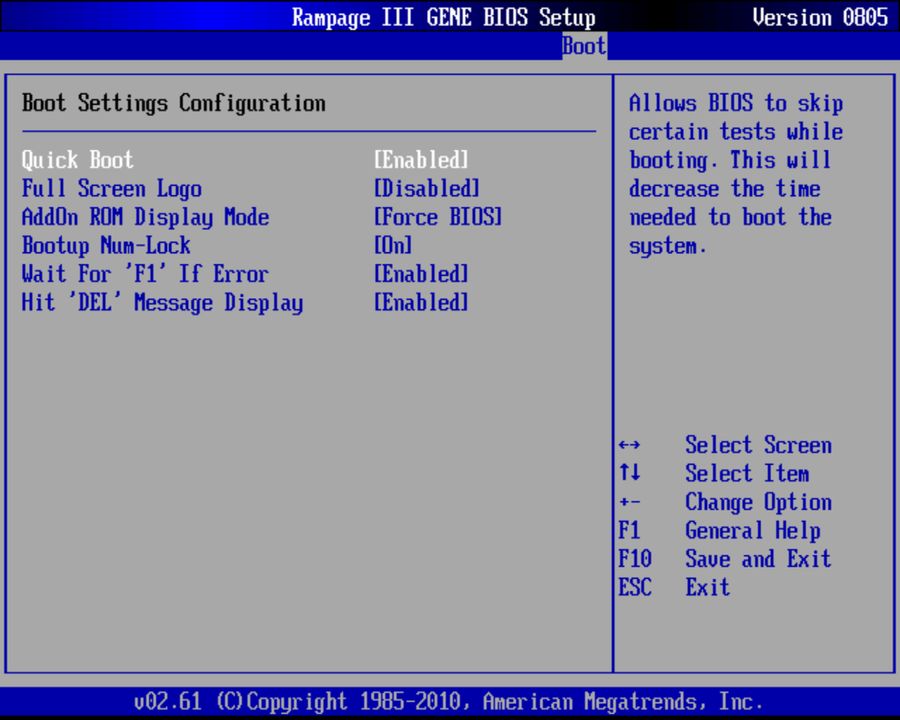Click the up-down arrows Select Item icon
The image size is (900, 720).
point(630,473)
